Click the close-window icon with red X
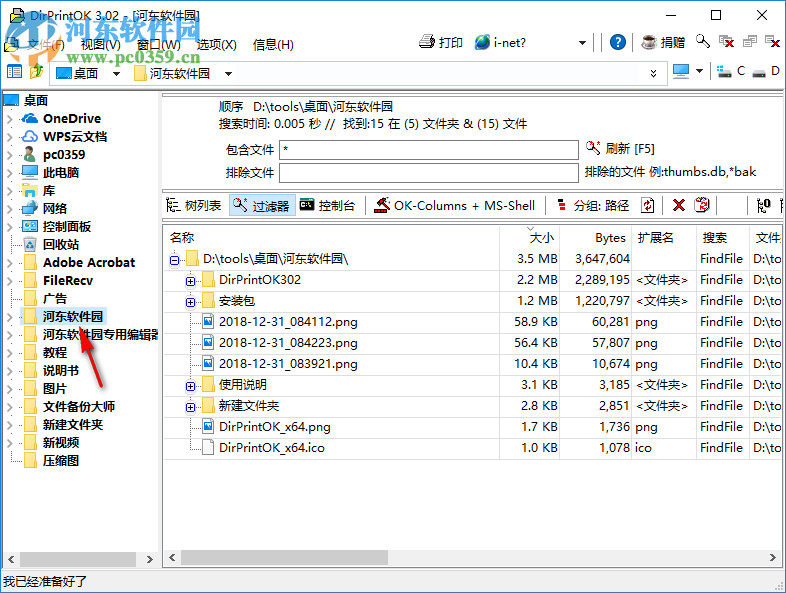 click(x=726, y=42)
